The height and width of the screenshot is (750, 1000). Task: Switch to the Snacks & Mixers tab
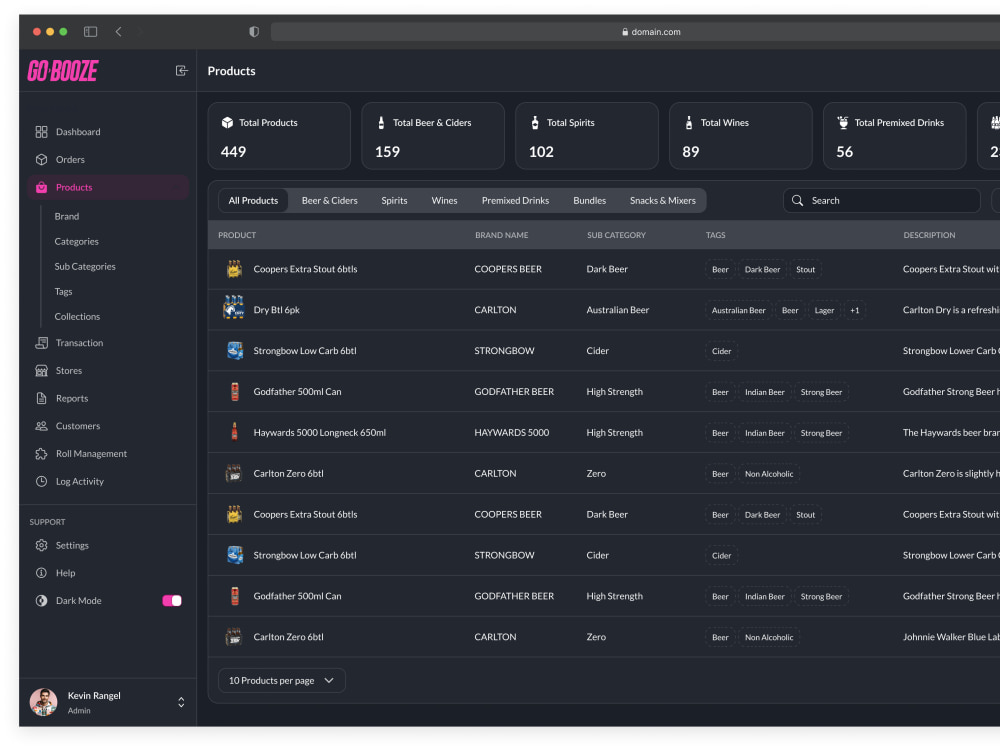click(x=663, y=200)
